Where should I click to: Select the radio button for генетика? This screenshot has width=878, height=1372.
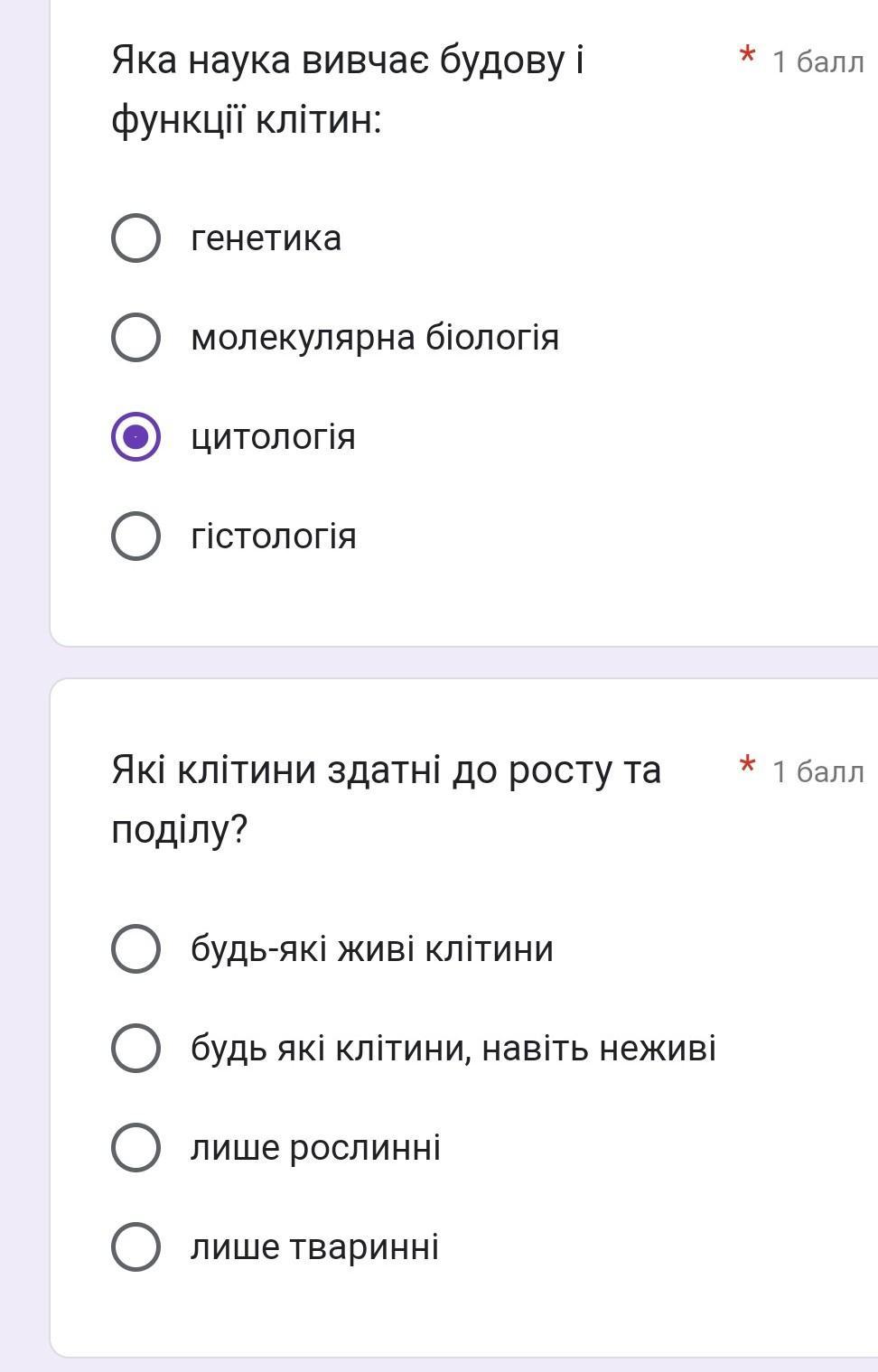[x=136, y=238]
